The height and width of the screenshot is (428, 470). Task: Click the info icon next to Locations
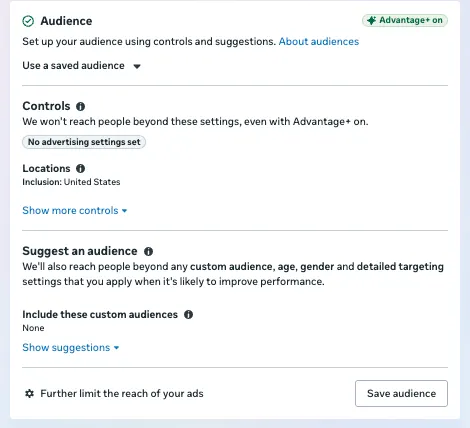coord(80,168)
